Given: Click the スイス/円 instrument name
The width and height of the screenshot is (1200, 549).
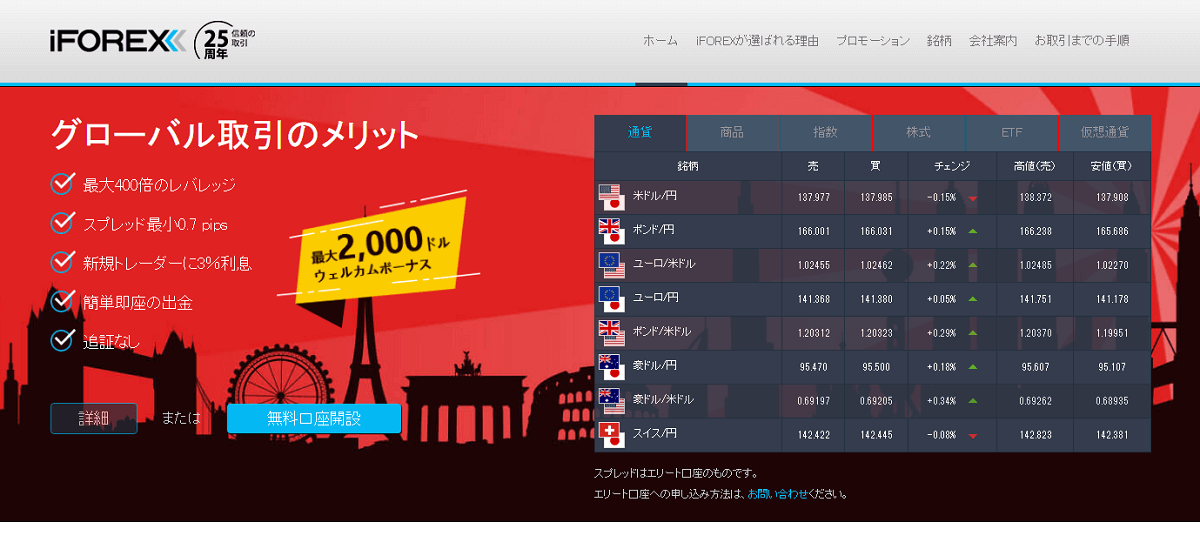Looking at the screenshot, I should [655, 435].
